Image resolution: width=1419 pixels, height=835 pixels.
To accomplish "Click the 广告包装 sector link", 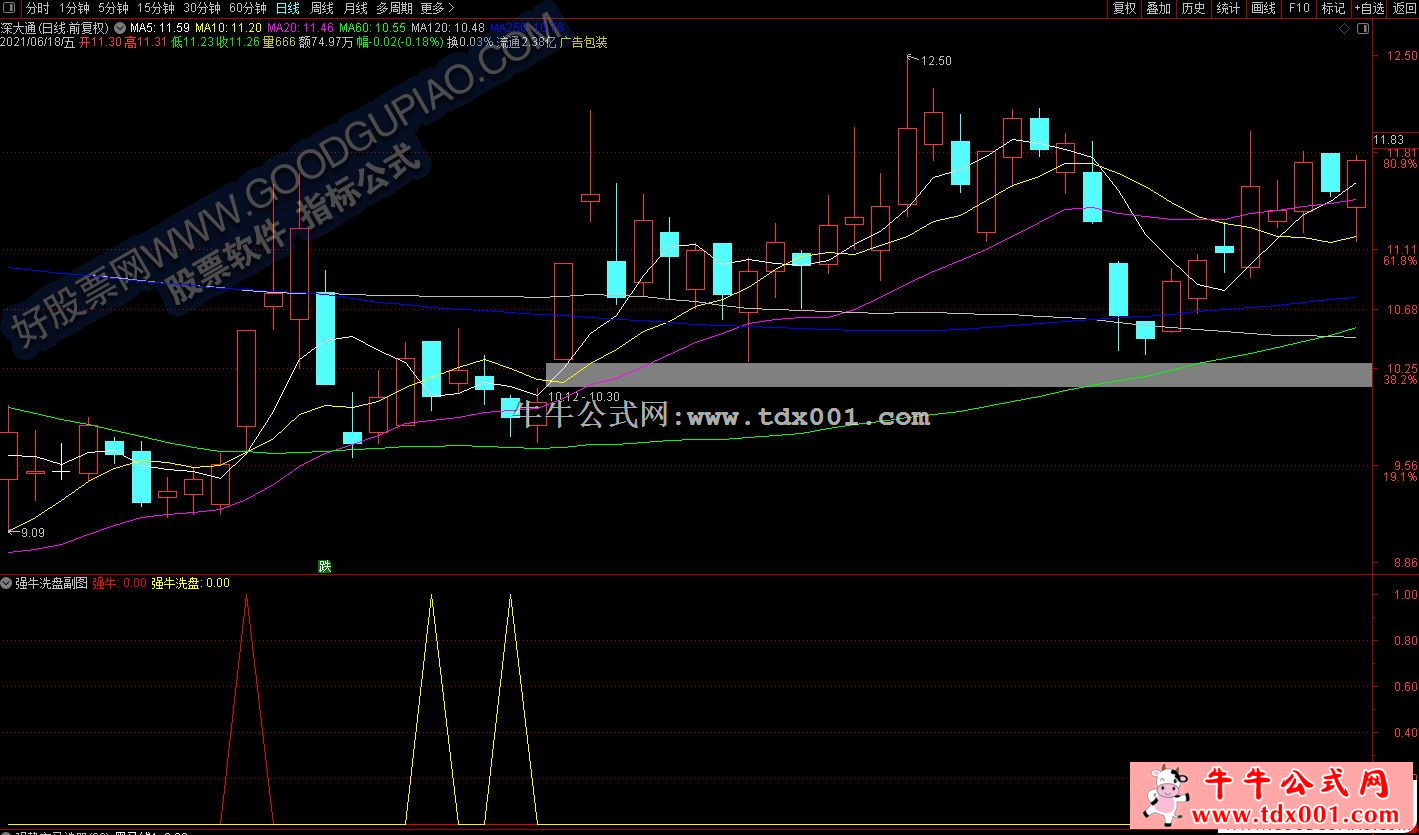I will (583, 43).
